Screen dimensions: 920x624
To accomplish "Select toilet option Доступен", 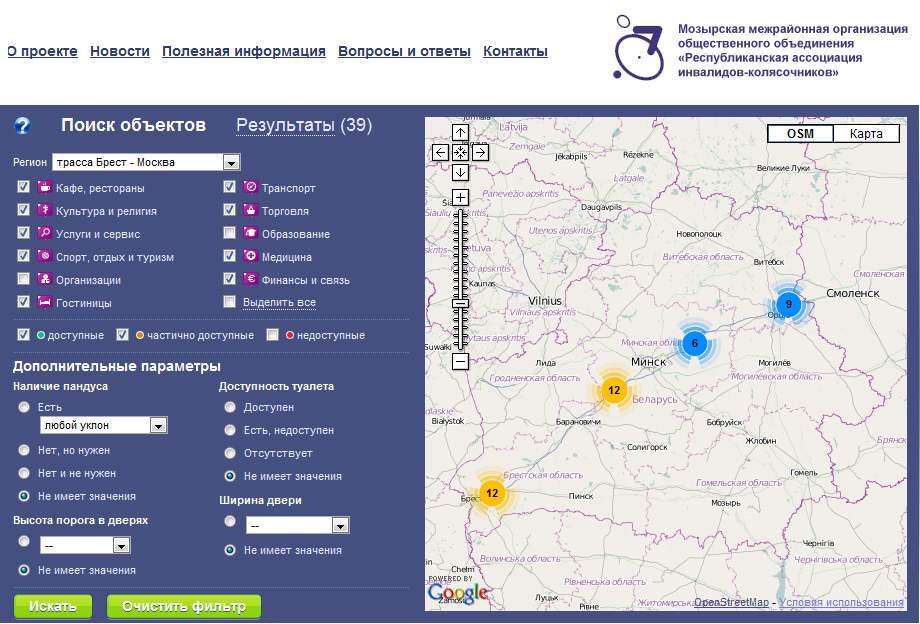I will click(x=230, y=406).
